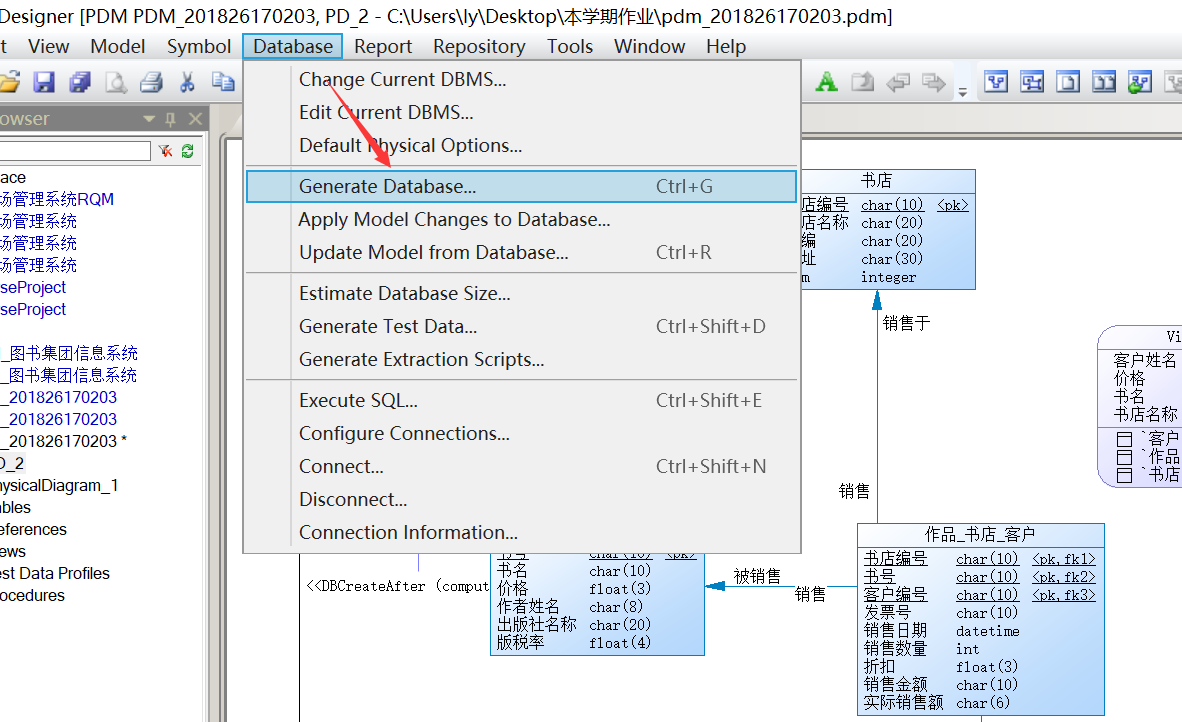Image resolution: width=1182 pixels, height=722 pixels.
Task: Open the Repository menu
Action: pyautogui.click(x=479, y=46)
